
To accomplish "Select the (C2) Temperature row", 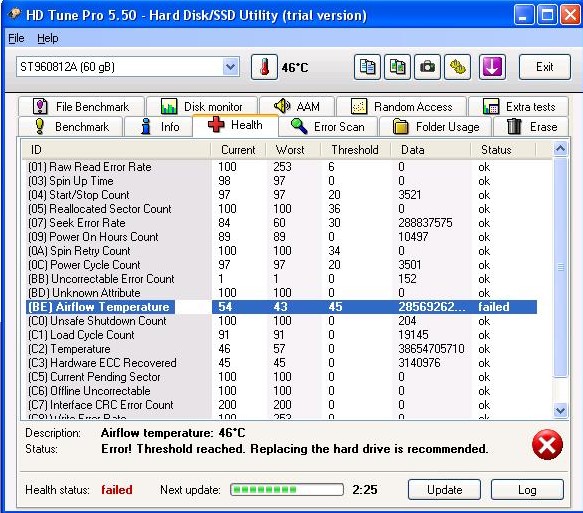I will (281, 349).
